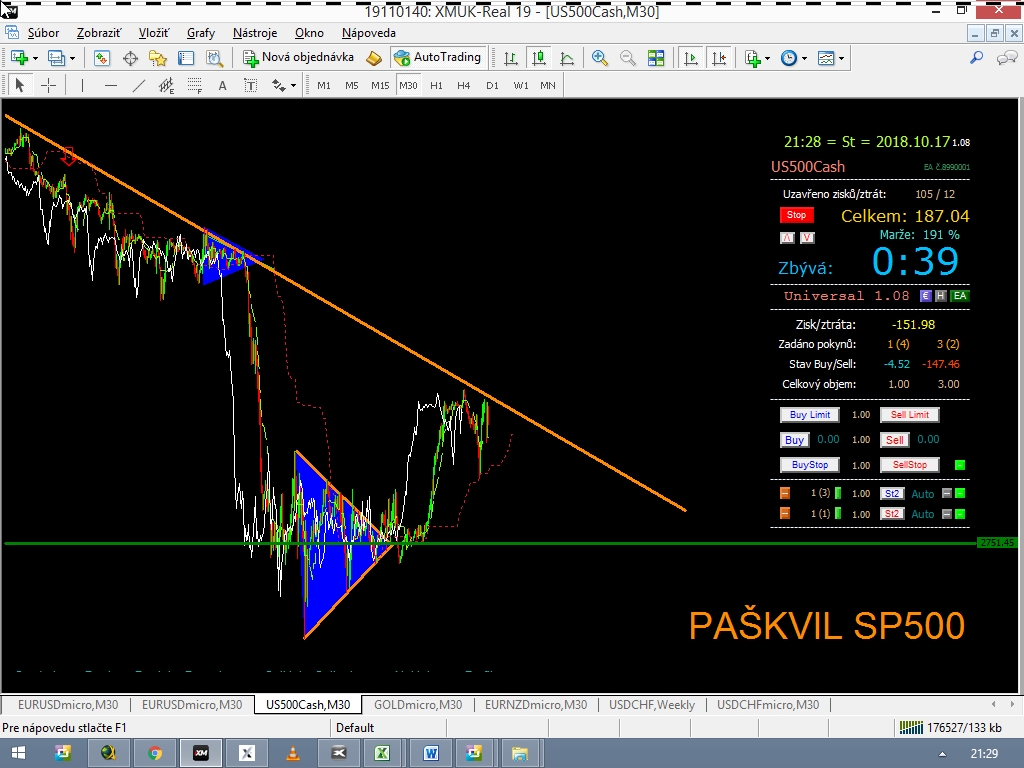This screenshot has width=1024, height=768.
Task: Click the Nová objednávka button
Action: click(x=298, y=57)
